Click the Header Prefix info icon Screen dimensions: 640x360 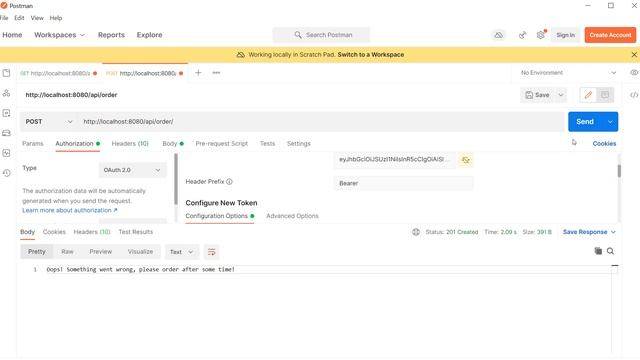point(229,182)
